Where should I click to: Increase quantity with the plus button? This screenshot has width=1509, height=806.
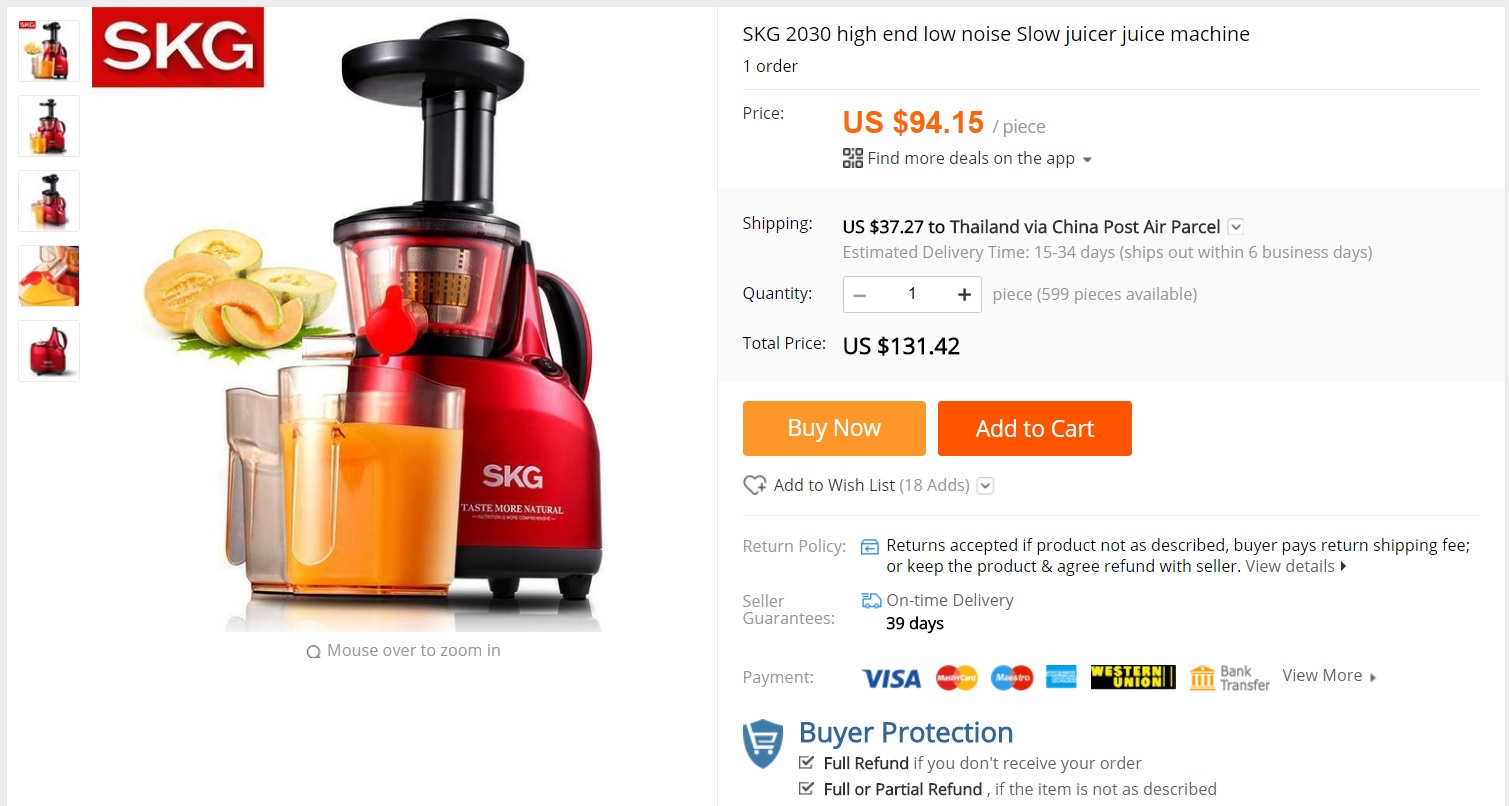point(964,294)
